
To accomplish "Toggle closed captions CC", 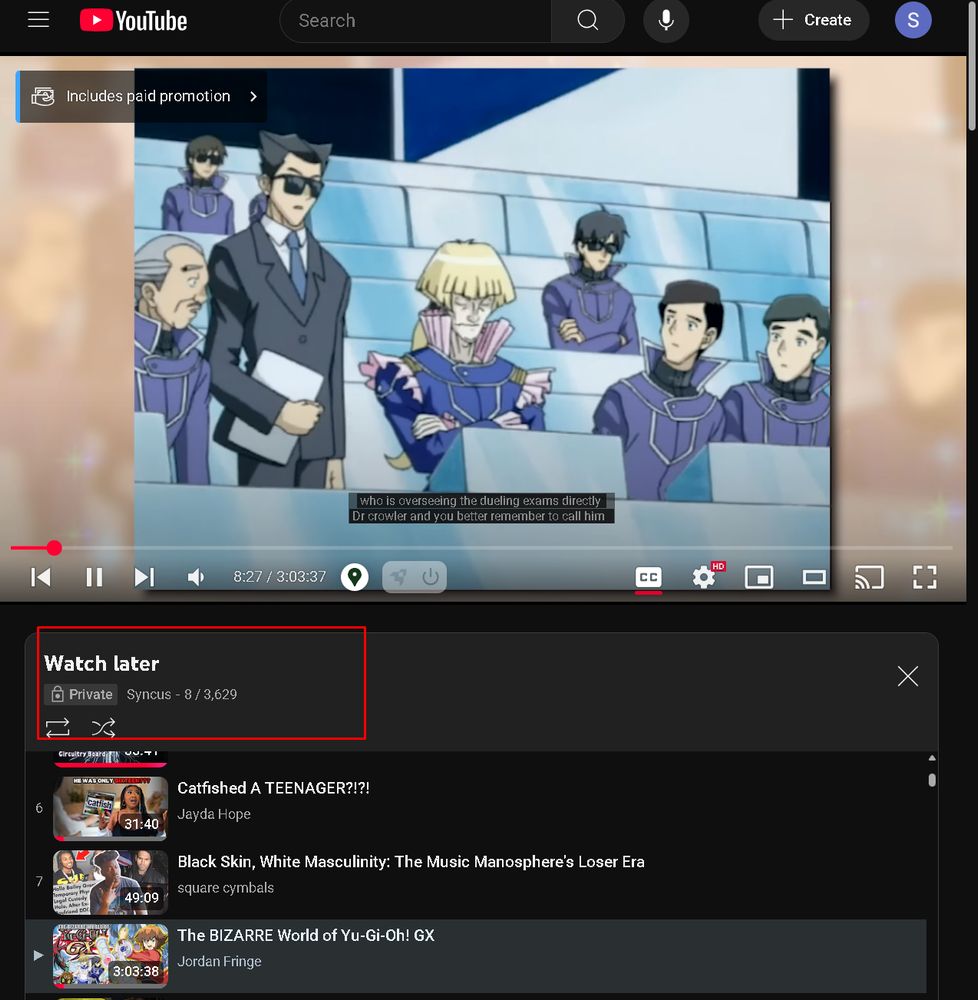I will click(648, 578).
